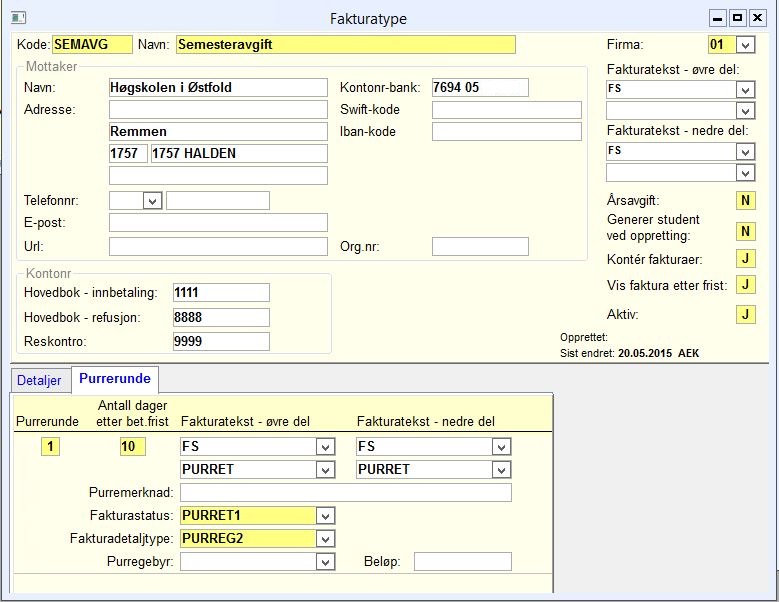Toggle Vis faktura etter frist field
779x602 pixels.
coord(745,285)
